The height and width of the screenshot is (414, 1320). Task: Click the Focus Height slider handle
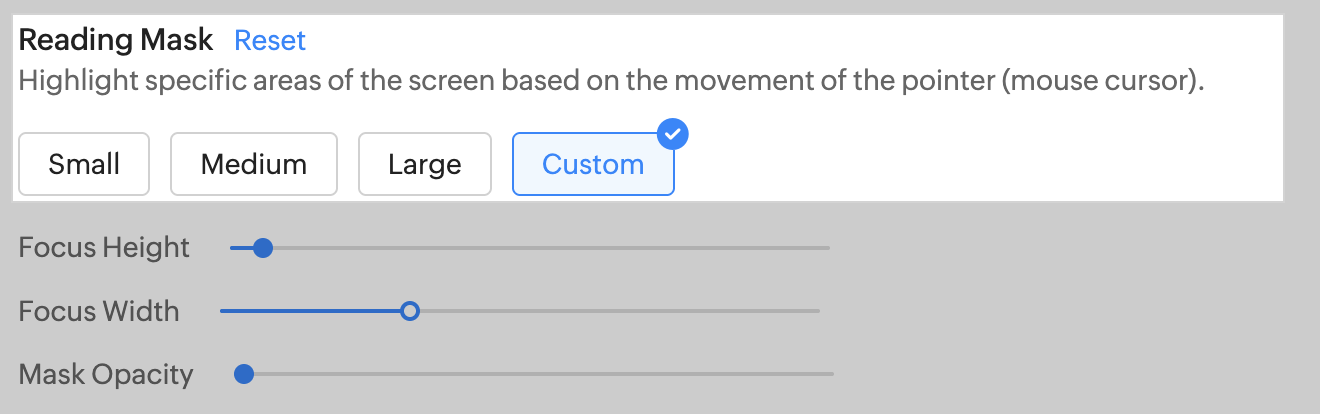(263, 248)
